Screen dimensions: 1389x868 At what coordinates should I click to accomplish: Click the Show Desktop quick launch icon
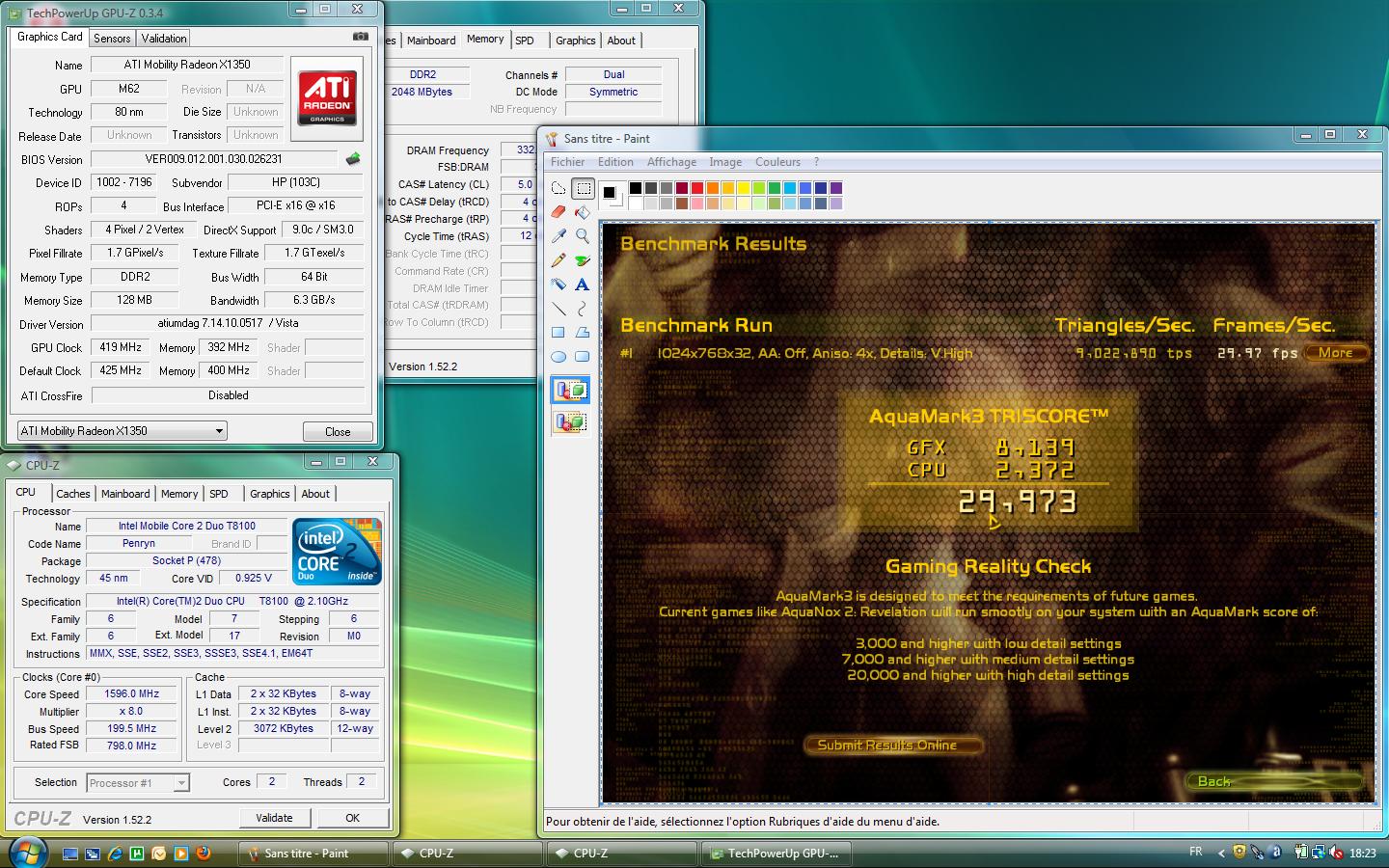point(70,854)
